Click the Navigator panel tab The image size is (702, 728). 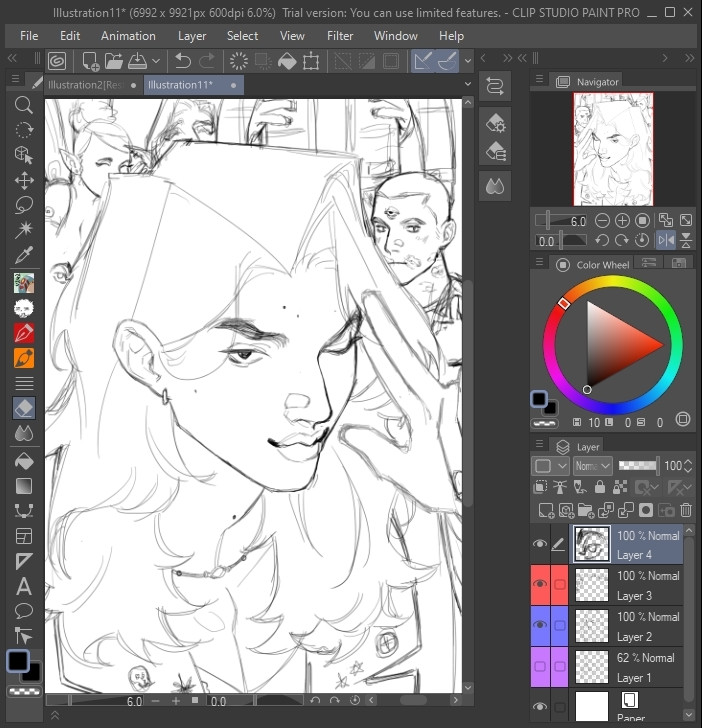pos(587,82)
